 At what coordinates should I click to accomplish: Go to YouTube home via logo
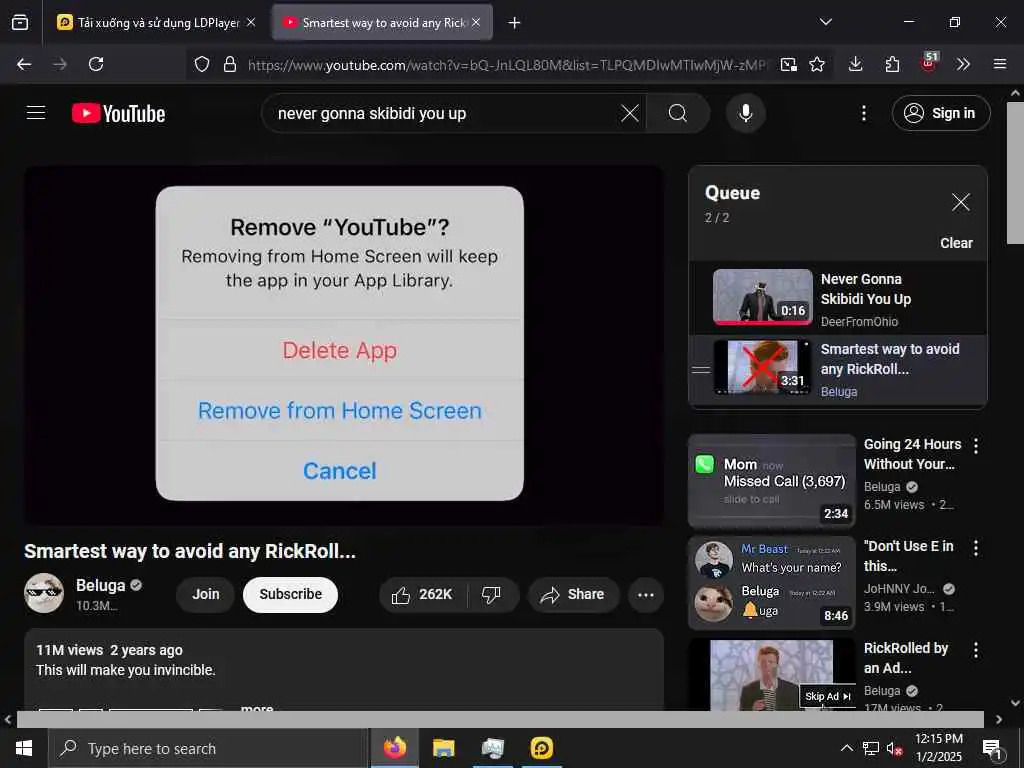[118, 114]
